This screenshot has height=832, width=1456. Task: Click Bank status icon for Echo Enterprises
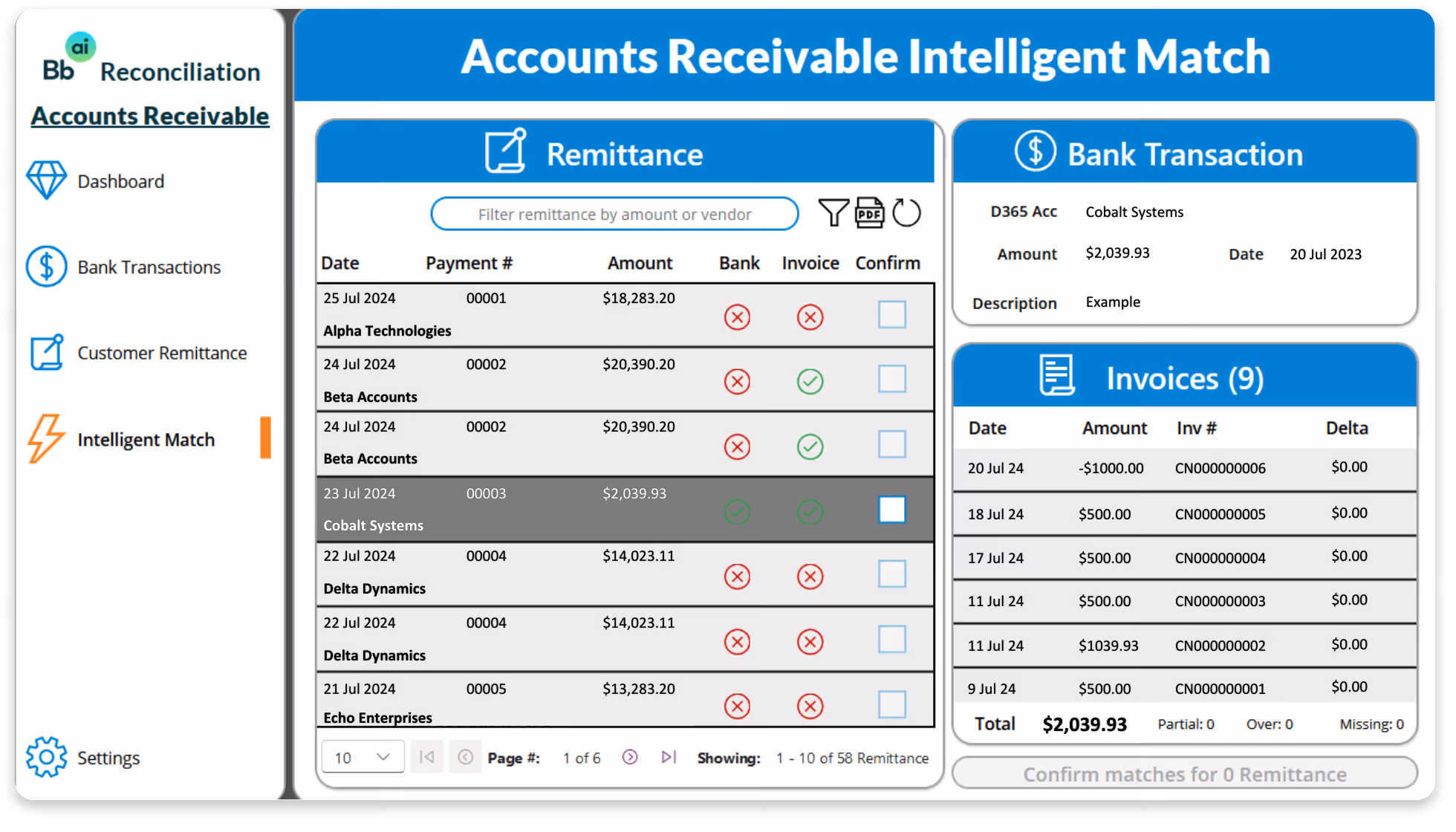coord(737,706)
